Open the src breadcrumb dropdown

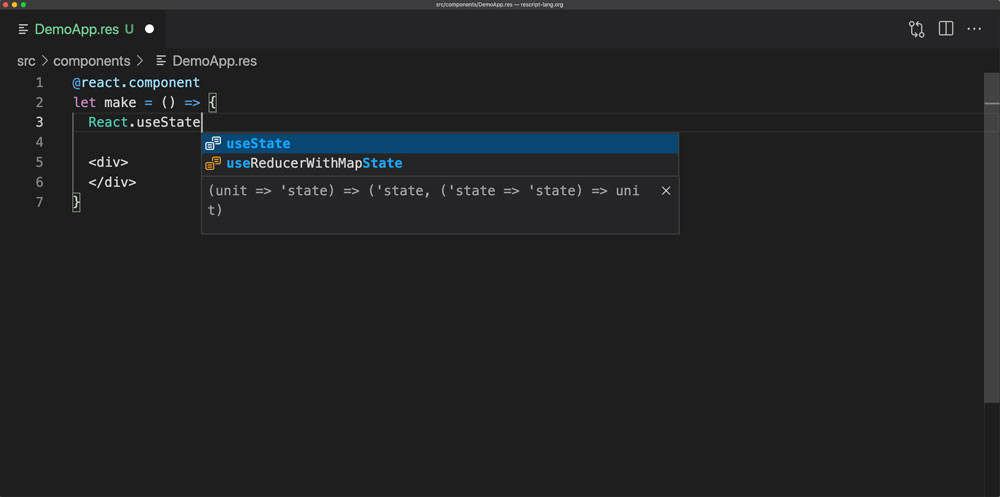26,61
